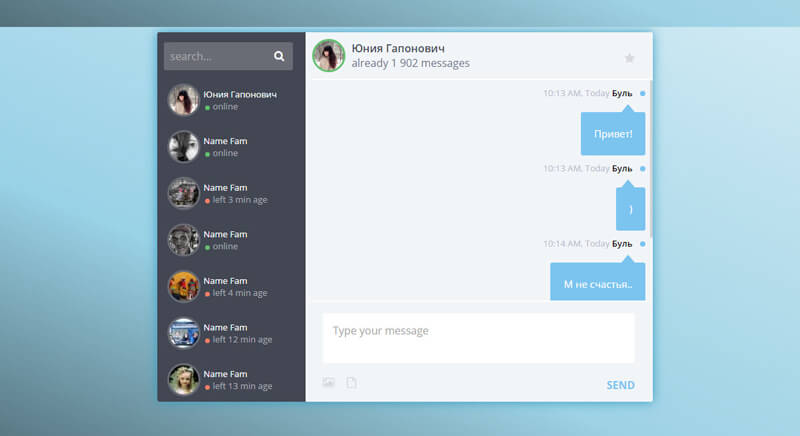Select Name Fam contact left 3 min ago

[231, 193]
